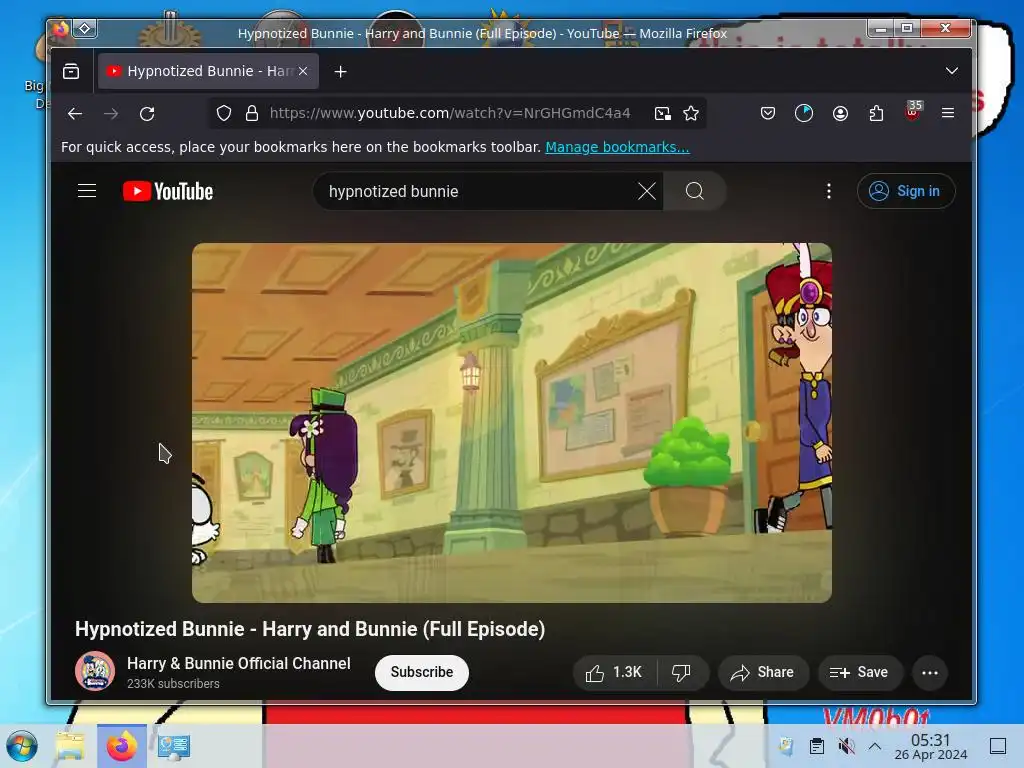Save page to Pocket

coord(768,114)
